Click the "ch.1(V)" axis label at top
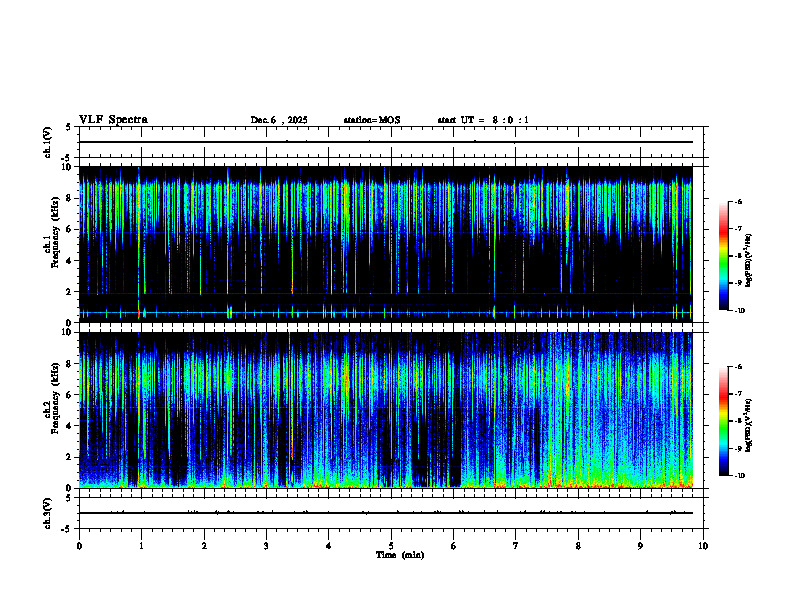792x612 pixels. point(48,142)
